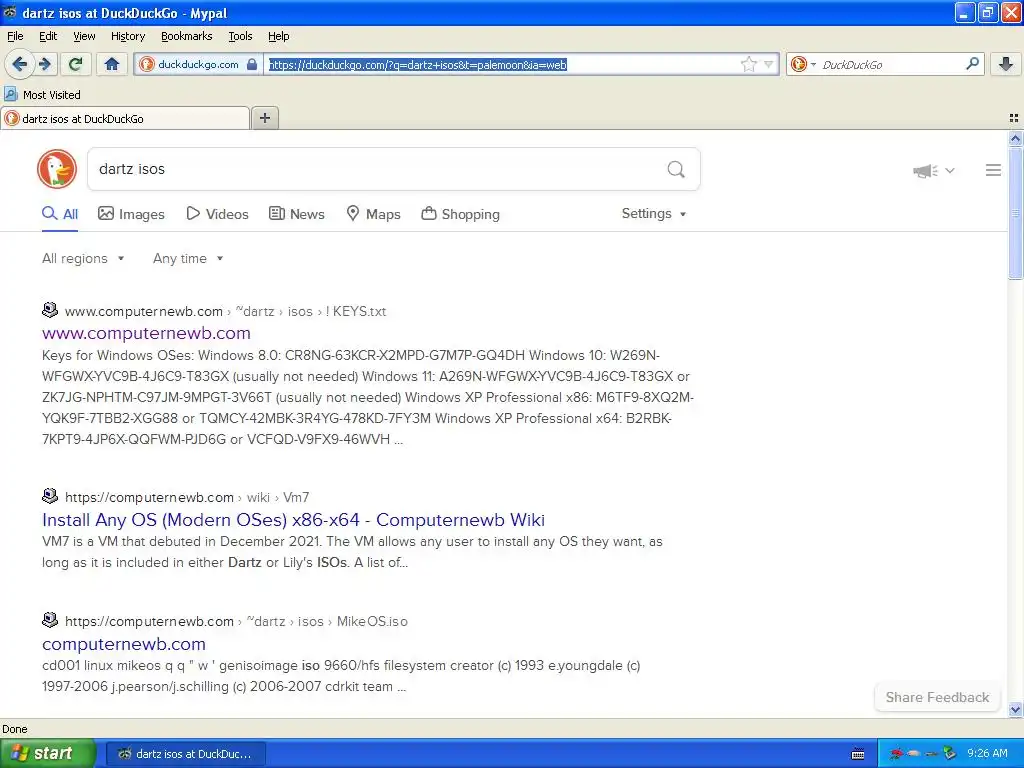Viewport: 1024px width, 768px height.
Task: Open the www.computernewb.com result link
Action: (x=146, y=333)
